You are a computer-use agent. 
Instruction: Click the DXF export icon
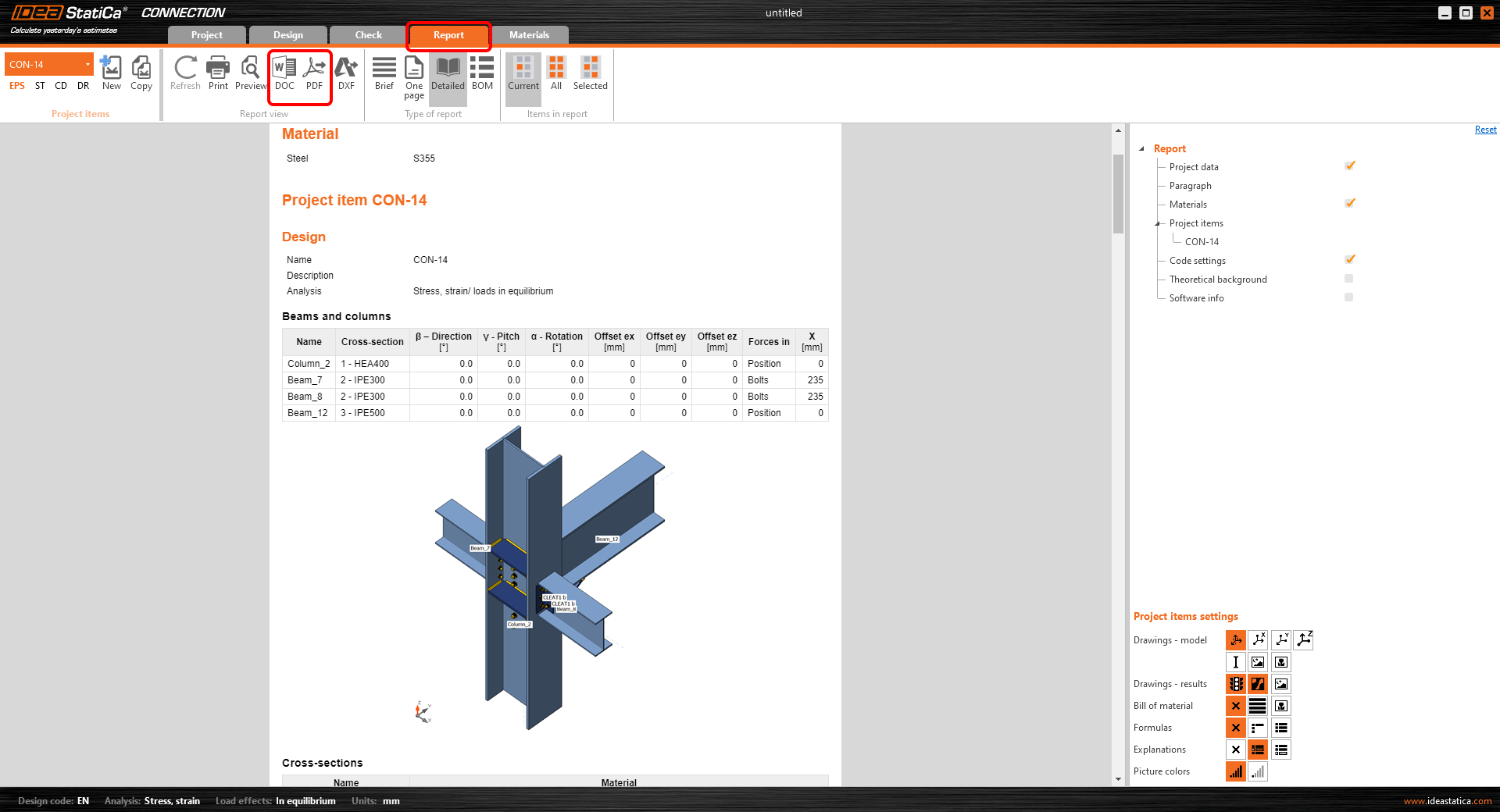(346, 74)
